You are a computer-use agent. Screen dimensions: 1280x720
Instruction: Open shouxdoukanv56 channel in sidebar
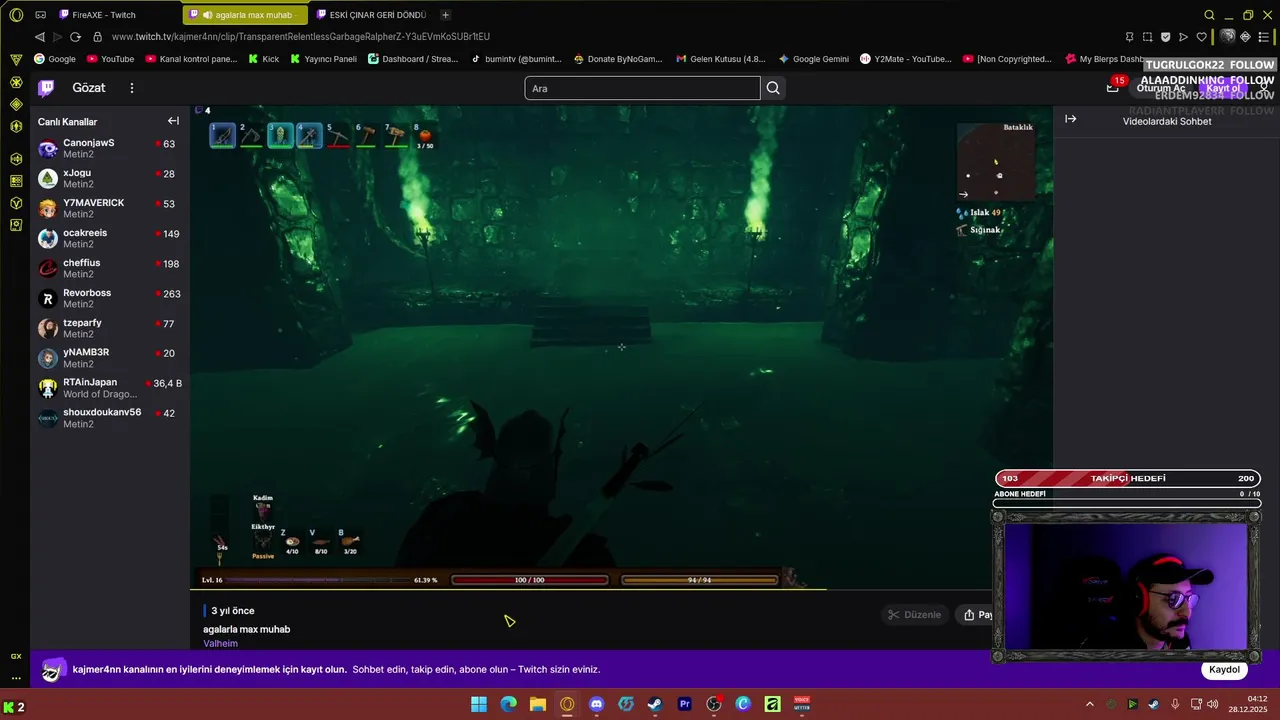(x=108, y=418)
